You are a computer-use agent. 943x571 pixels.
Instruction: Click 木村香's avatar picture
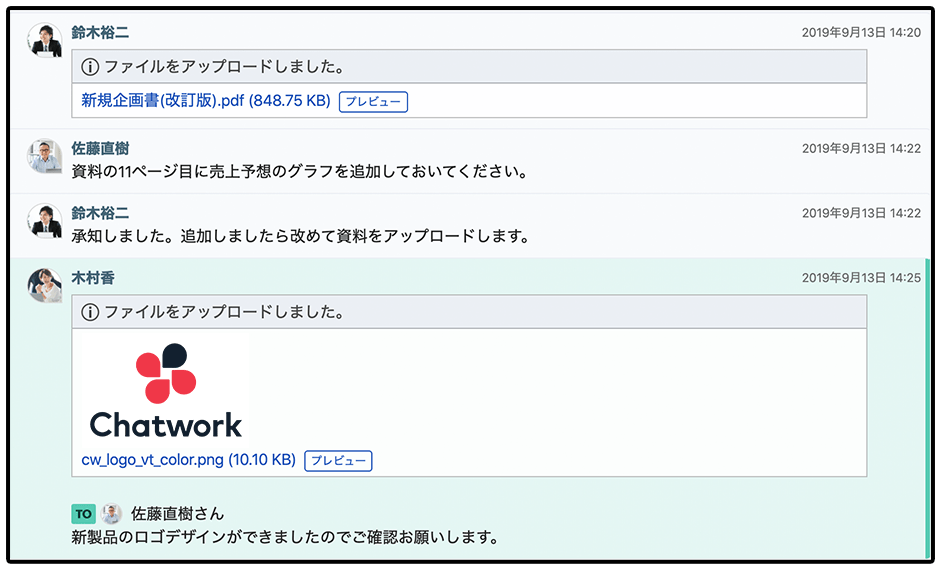(x=45, y=285)
